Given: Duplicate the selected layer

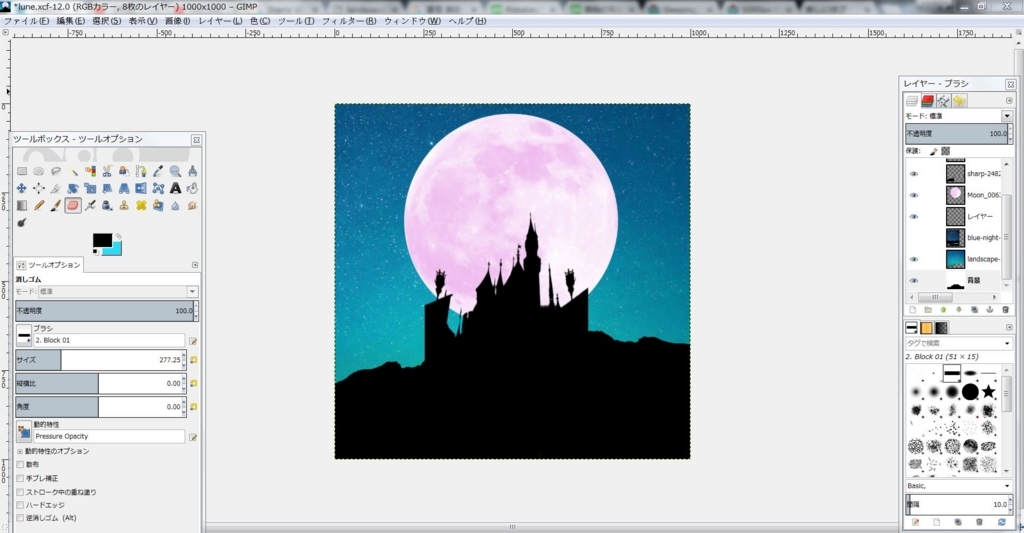Looking at the screenshot, I should coord(974,310).
